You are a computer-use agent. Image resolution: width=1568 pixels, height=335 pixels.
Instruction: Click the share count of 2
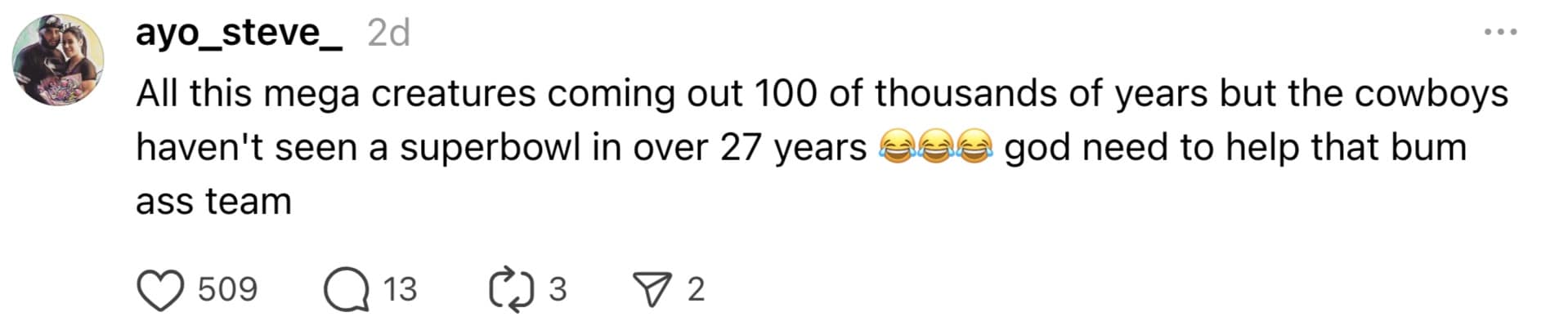(x=696, y=290)
